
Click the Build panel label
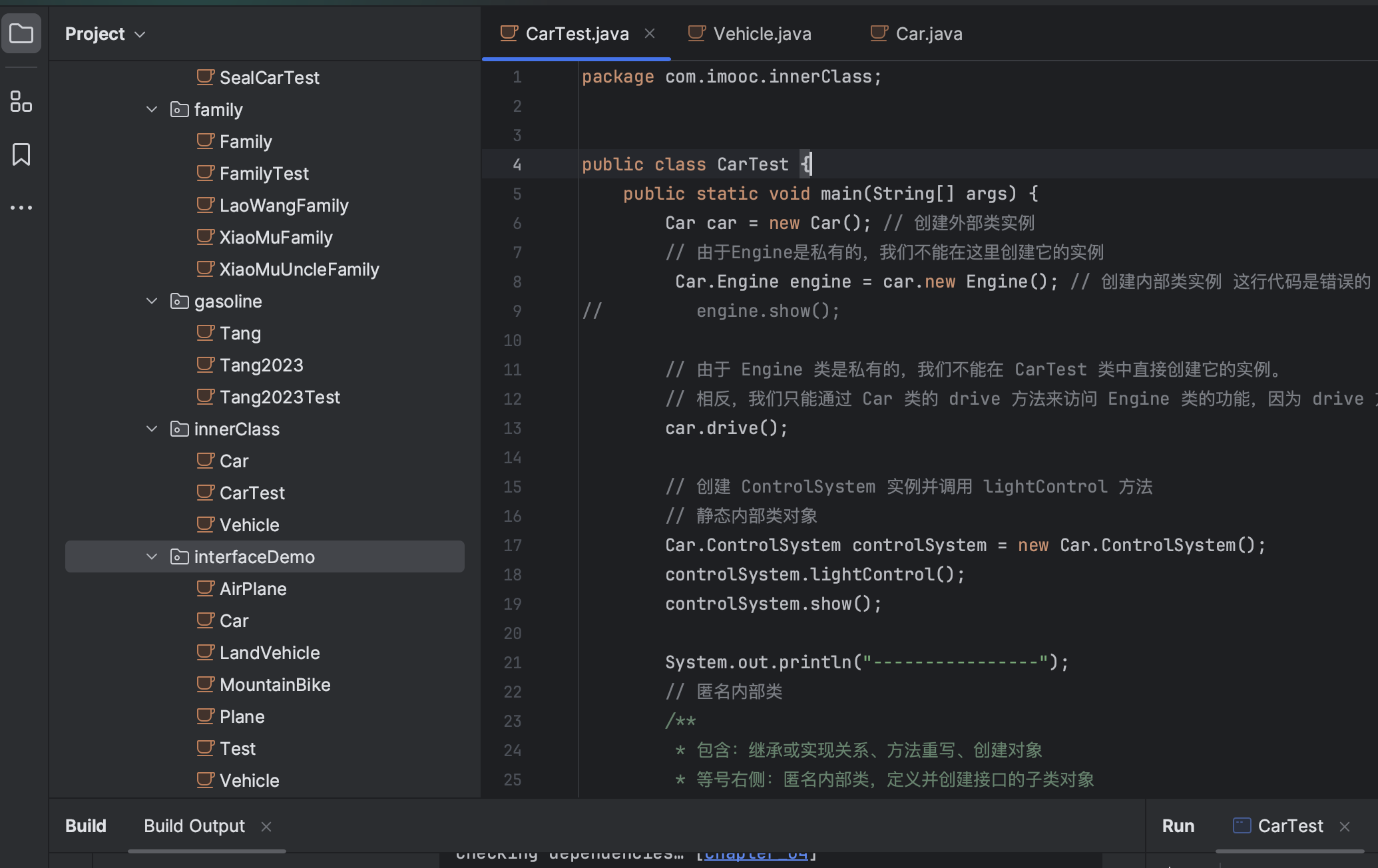[x=86, y=826]
